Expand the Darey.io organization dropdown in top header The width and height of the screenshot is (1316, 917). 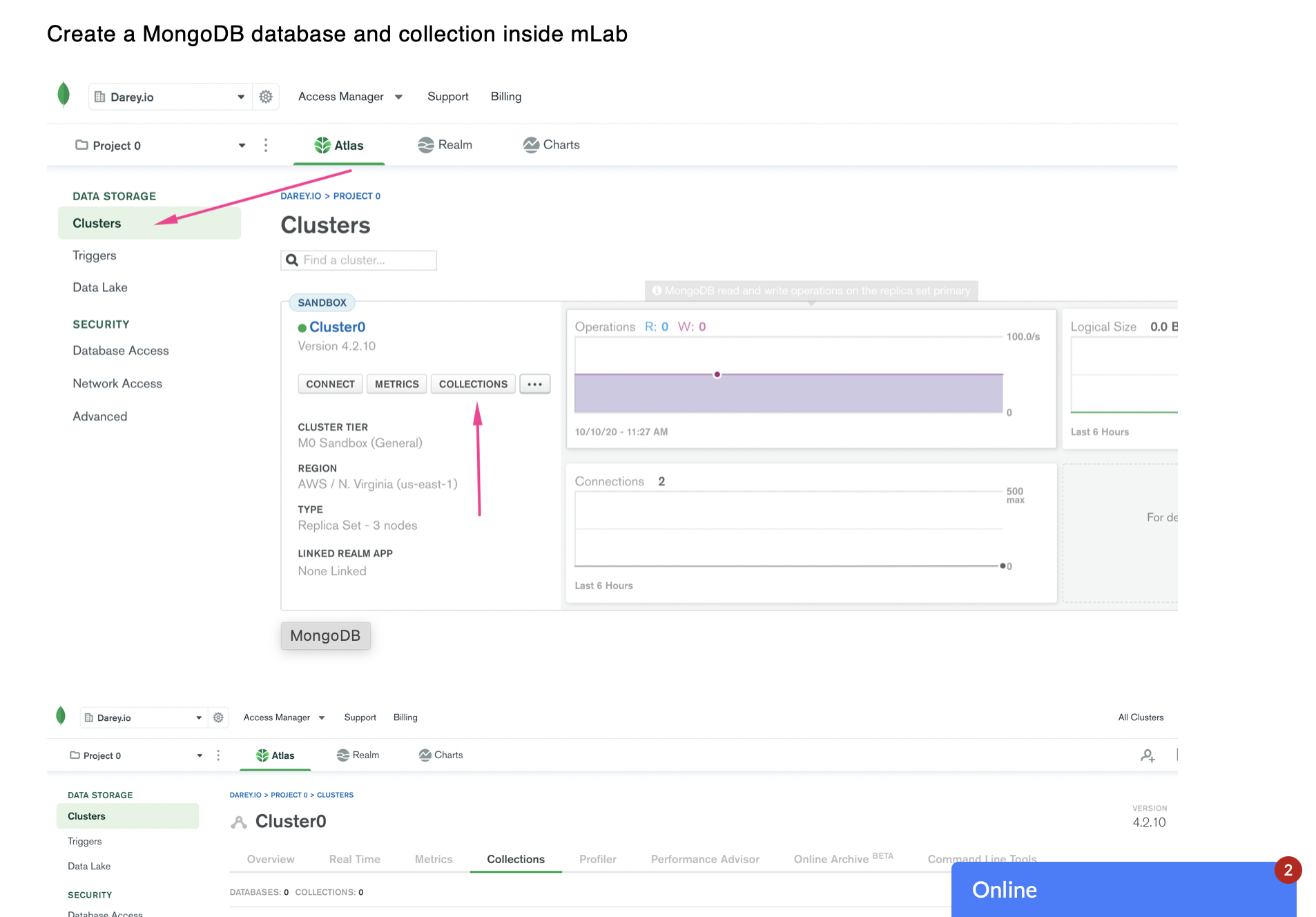click(x=241, y=97)
